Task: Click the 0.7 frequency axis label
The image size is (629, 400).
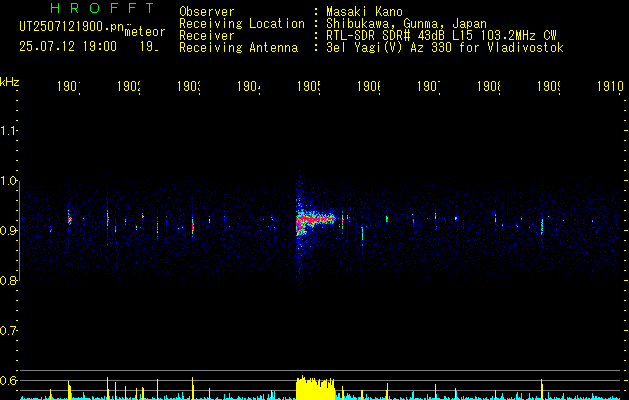Action: coord(8,331)
